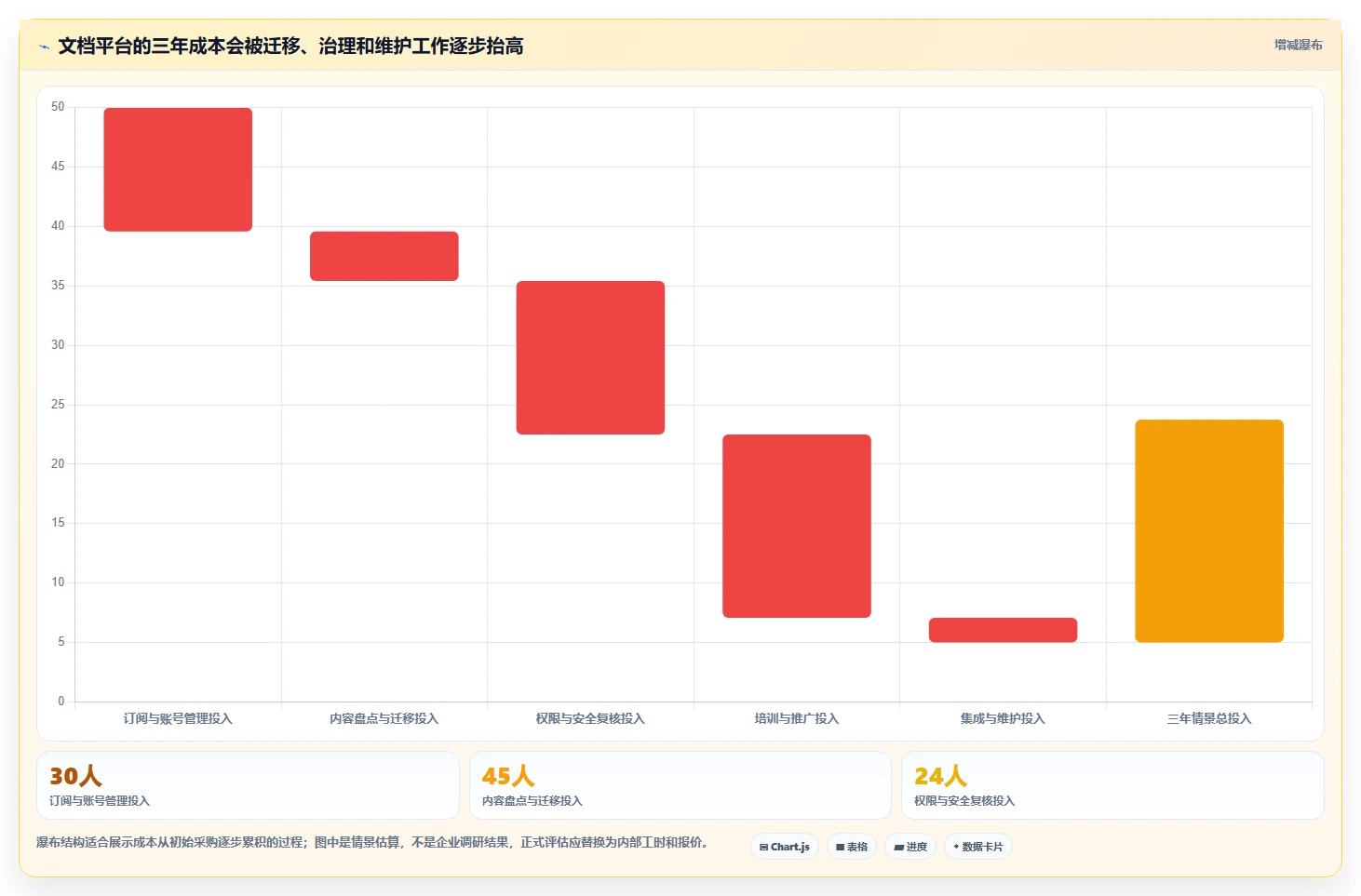Image resolution: width=1361 pixels, height=896 pixels.
Task: Click y-axis value 0
Action: tap(61, 702)
